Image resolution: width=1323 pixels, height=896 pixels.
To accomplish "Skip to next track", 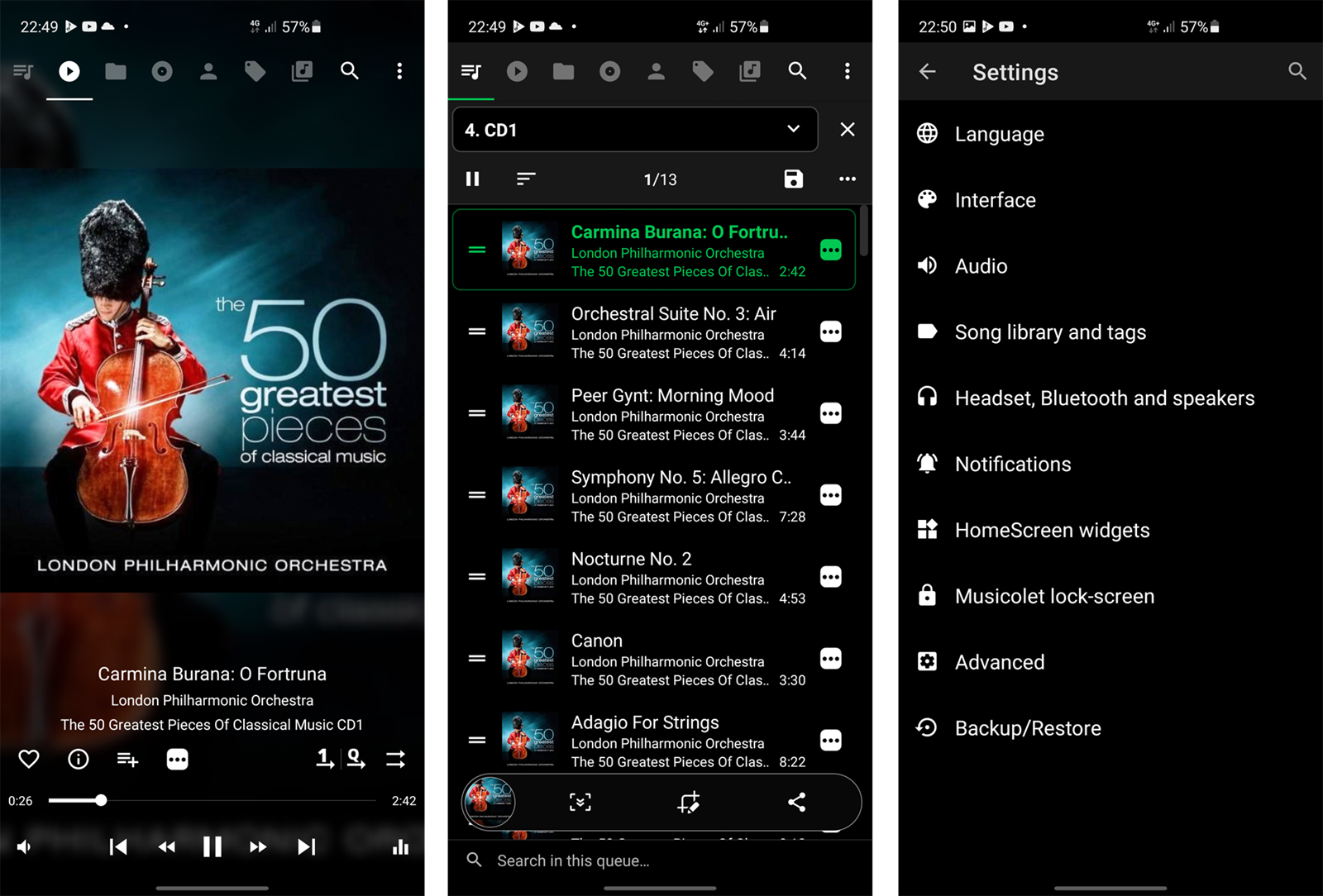I will tap(307, 846).
